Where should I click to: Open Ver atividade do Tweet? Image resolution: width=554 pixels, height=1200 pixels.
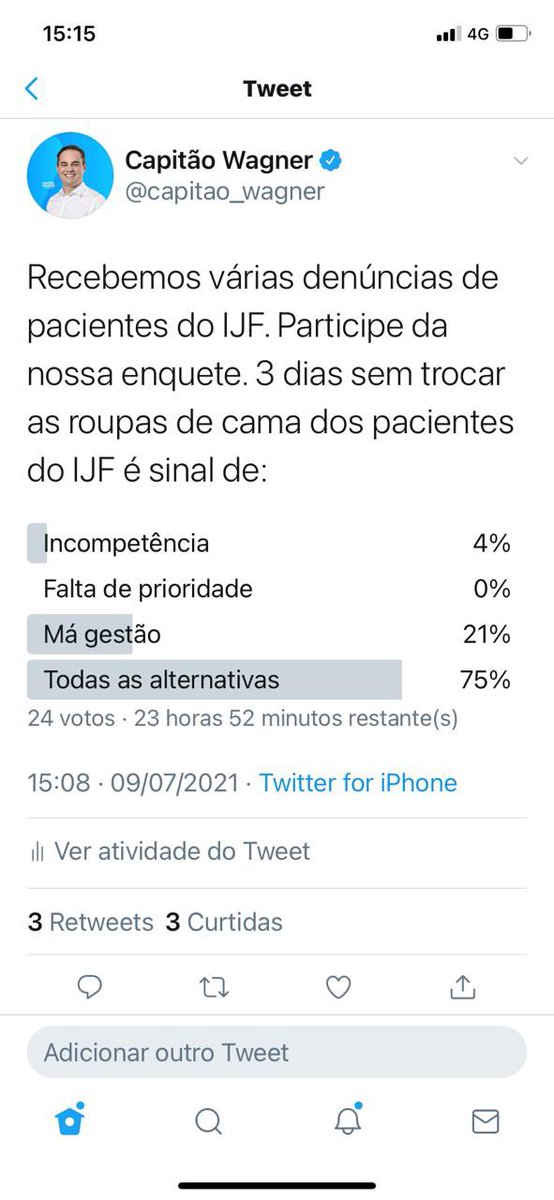[x=170, y=852]
